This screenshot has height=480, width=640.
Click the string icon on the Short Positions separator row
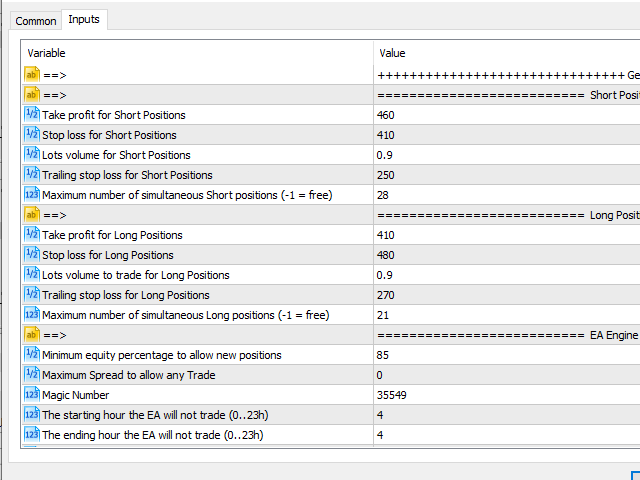click(32, 94)
